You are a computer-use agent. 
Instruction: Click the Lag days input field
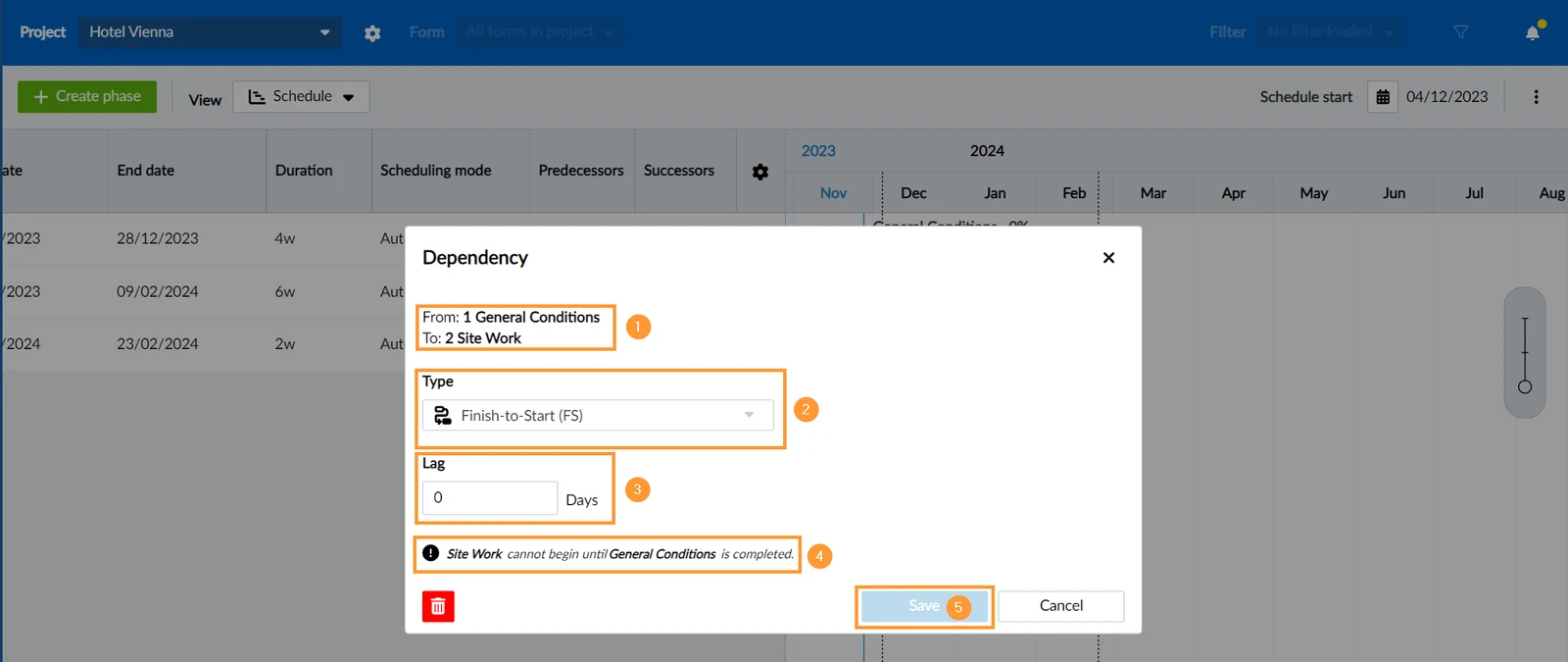pyautogui.click(x=490, y=498)
